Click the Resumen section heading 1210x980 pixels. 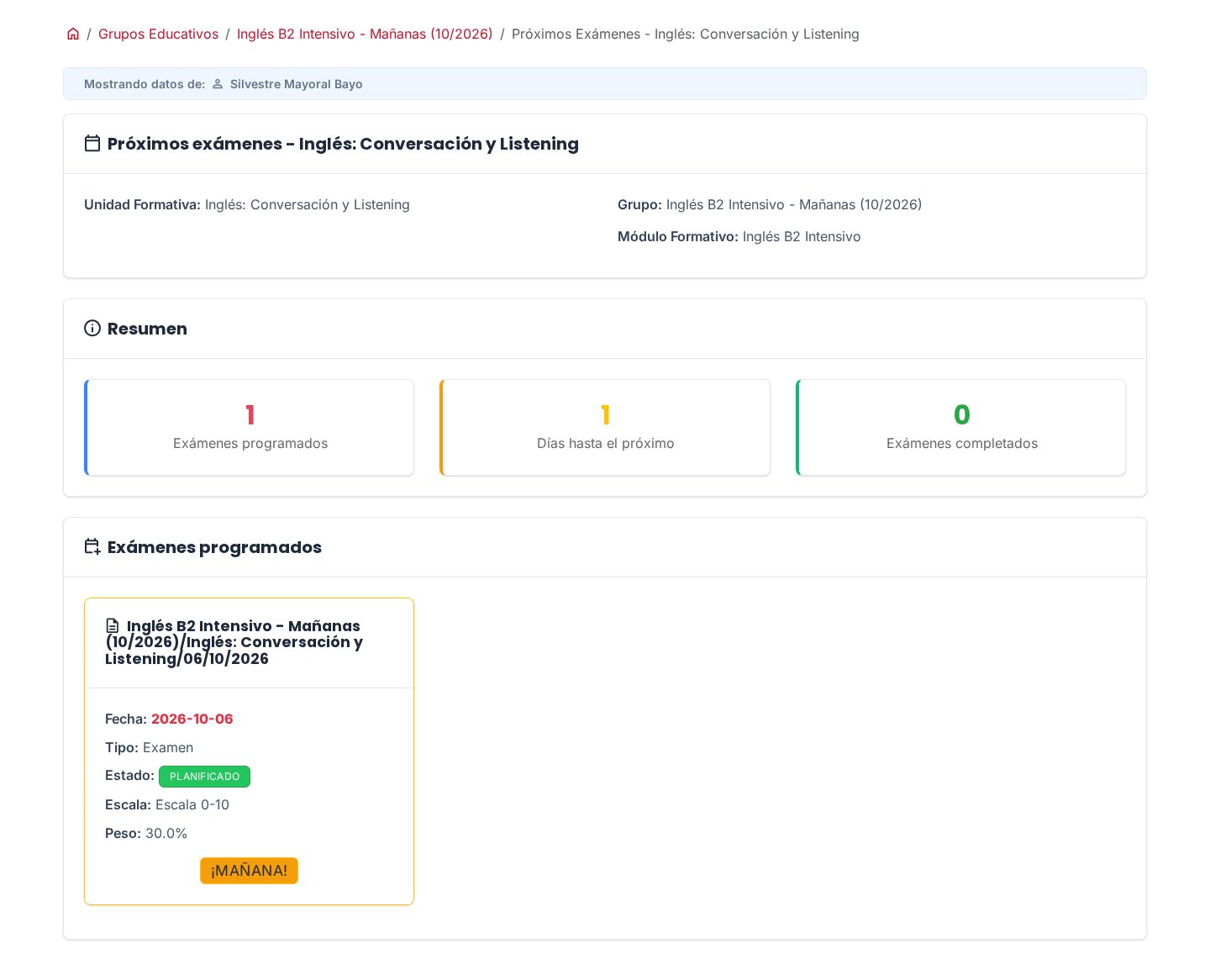[147, 329]
